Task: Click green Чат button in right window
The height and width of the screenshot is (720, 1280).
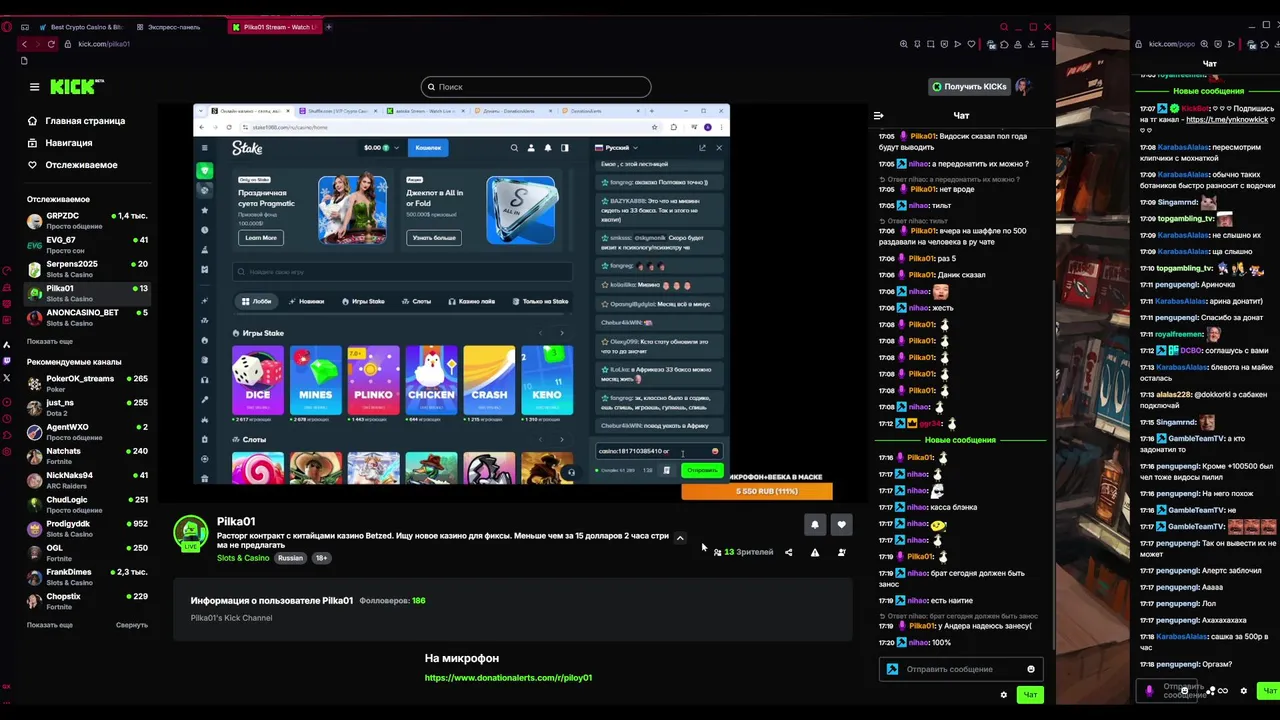Action: pos(1269,691)
